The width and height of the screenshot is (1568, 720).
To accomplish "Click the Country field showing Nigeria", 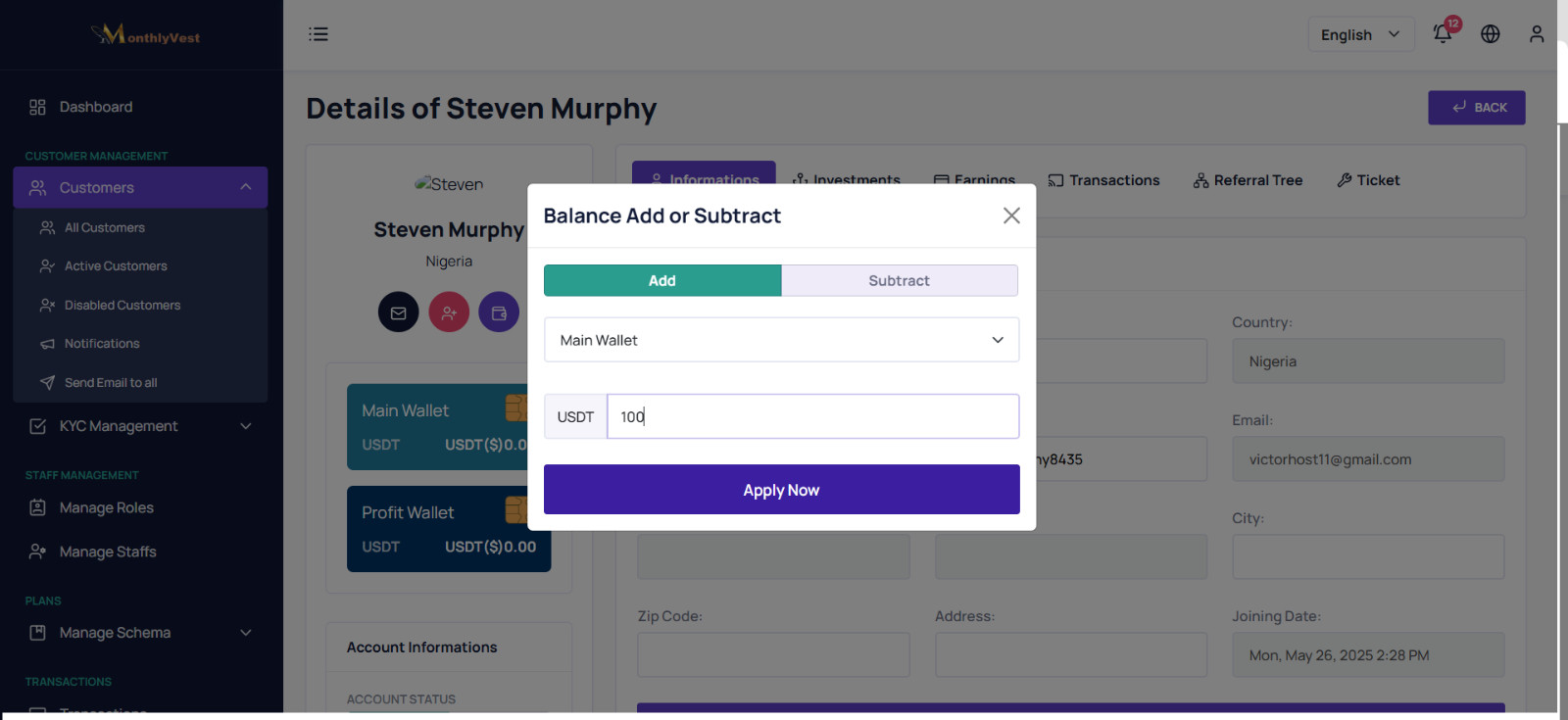I will (x=1368, y=361).
